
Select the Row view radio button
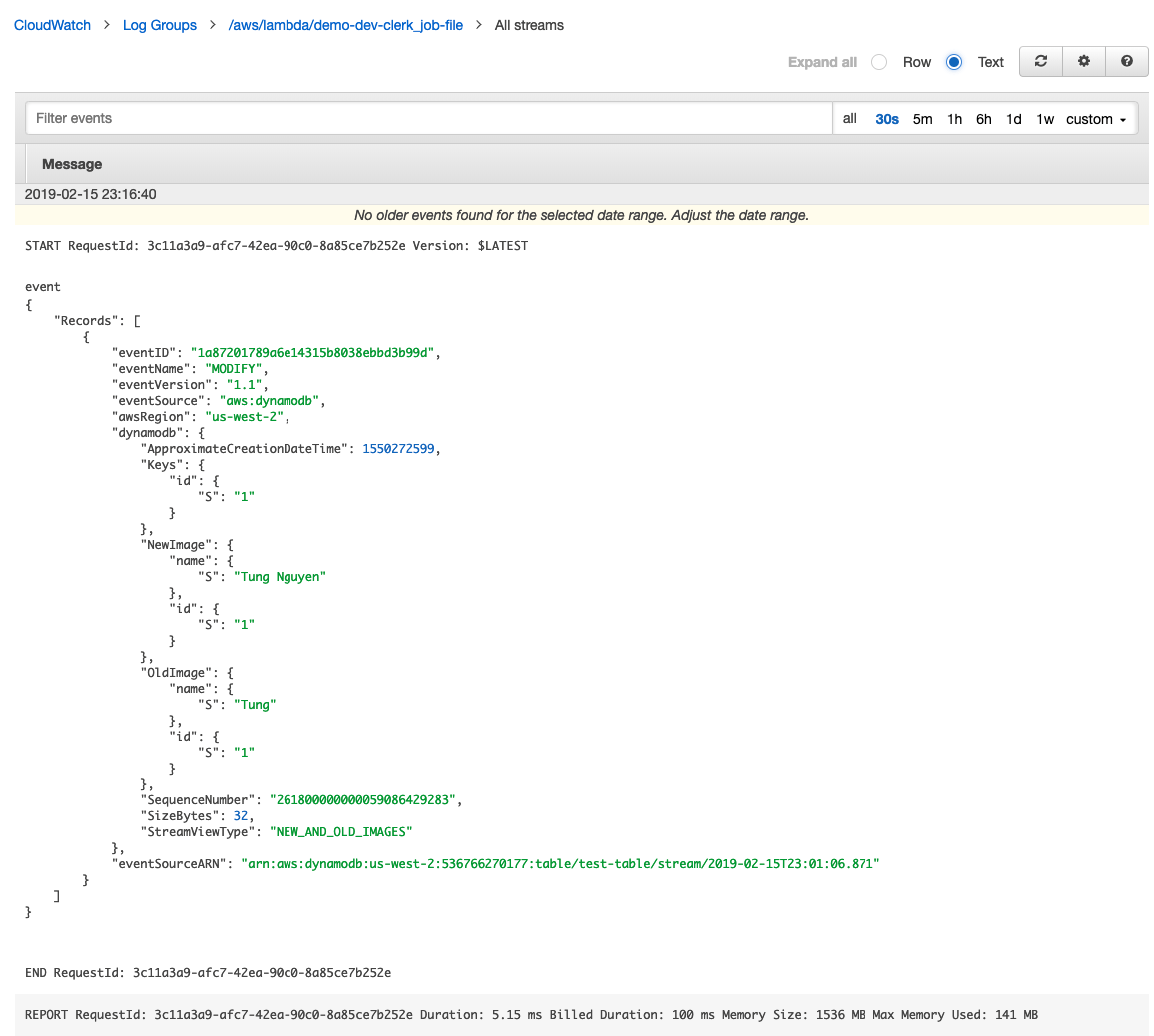(x=879, y=63)
